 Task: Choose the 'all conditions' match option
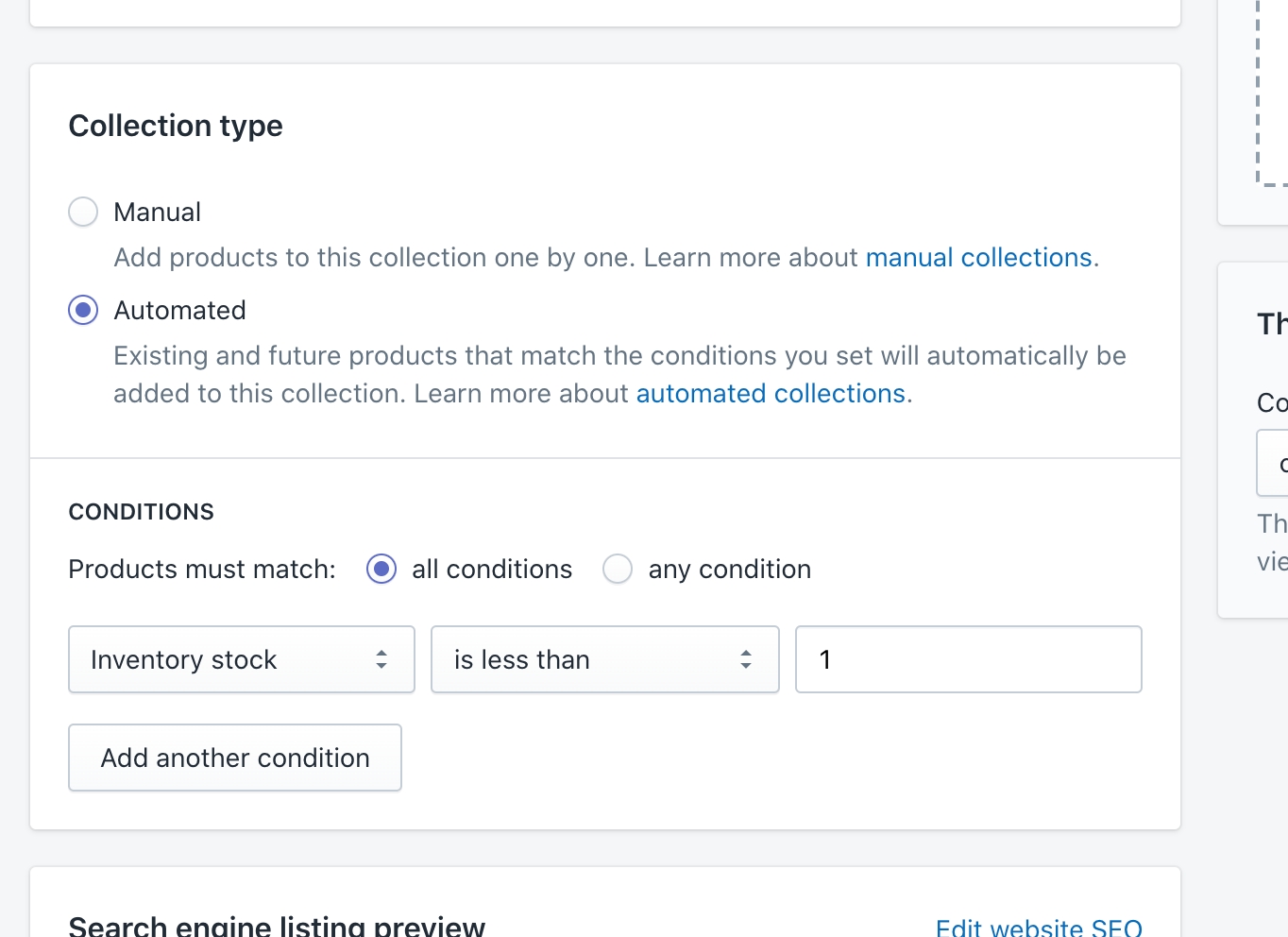381,569
